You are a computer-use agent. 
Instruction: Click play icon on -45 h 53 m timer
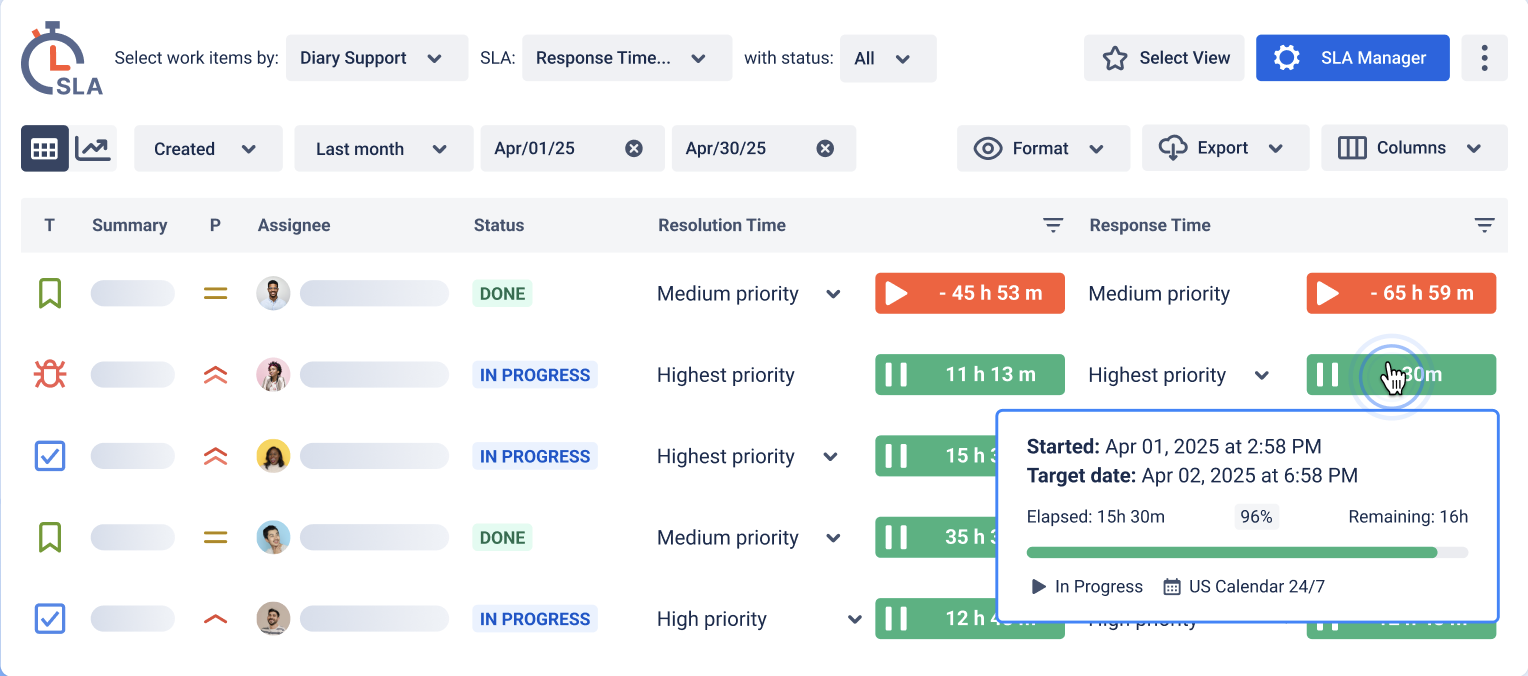point(896,293)
